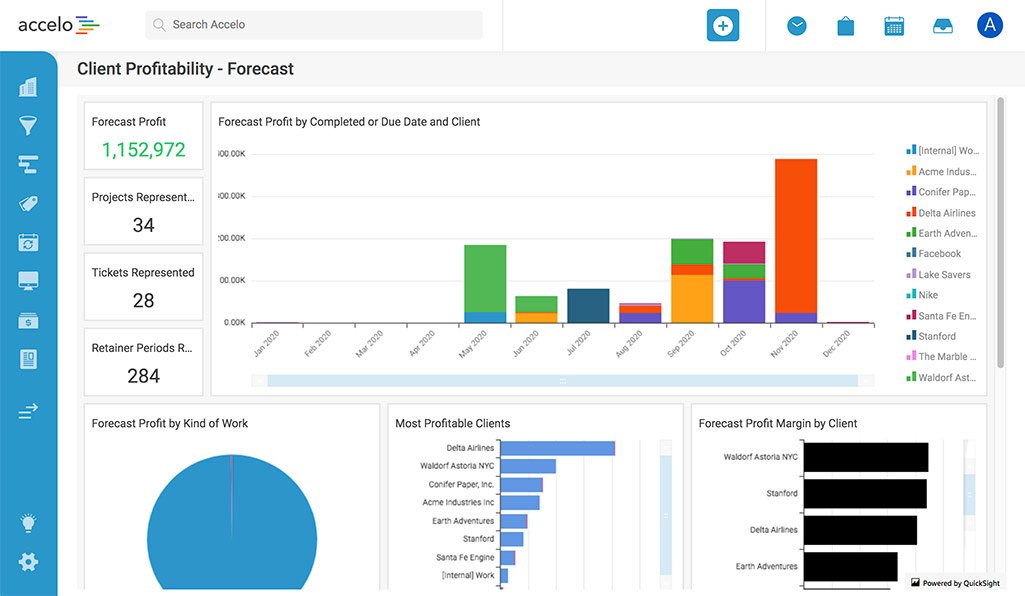Viewport: 1025px width, 596px height.
Task: Click the Earth Adventures profit bar
Action: point(514,521)
